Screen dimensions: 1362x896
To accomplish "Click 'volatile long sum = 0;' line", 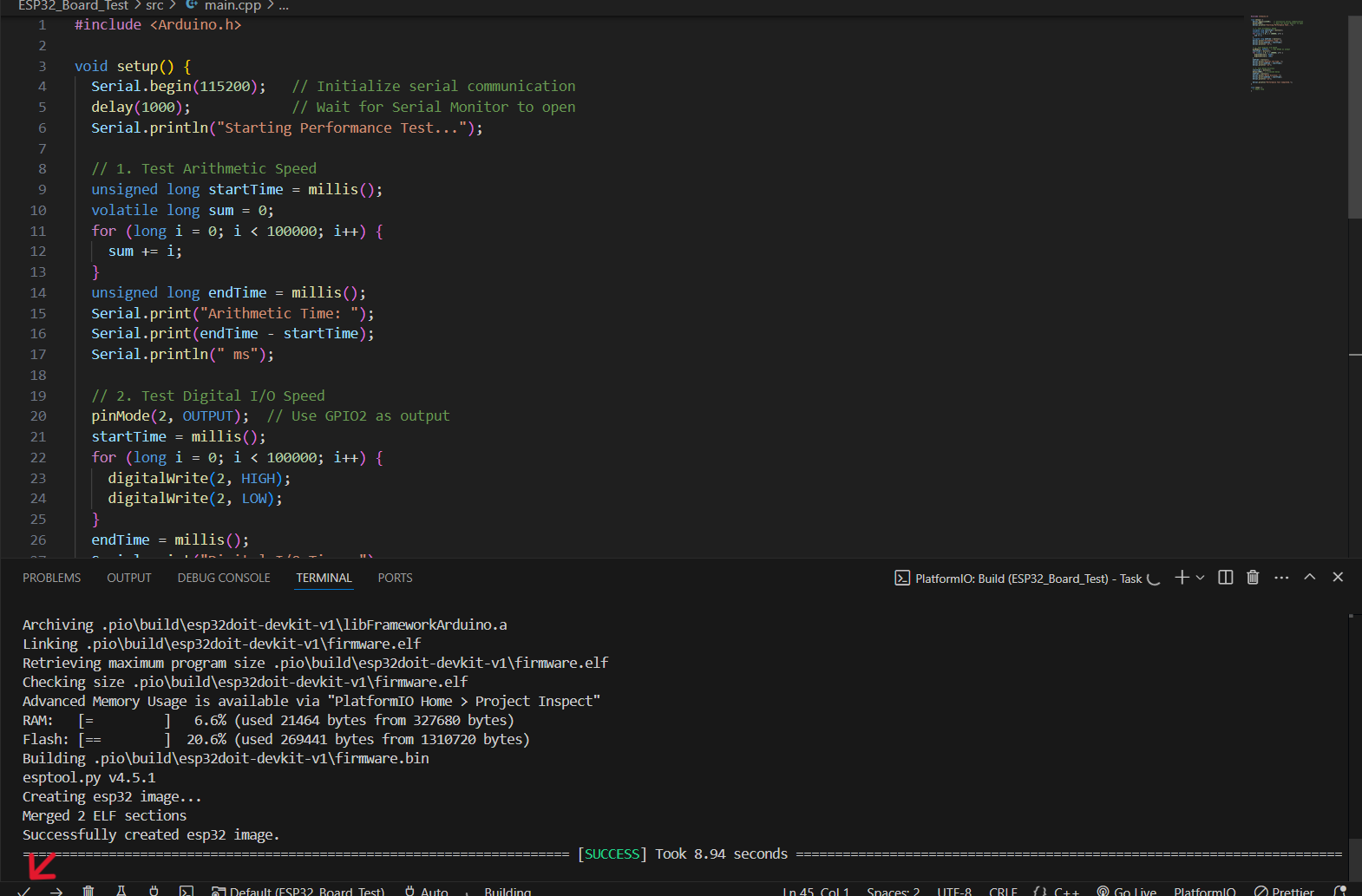I will [x=182, y=211].
